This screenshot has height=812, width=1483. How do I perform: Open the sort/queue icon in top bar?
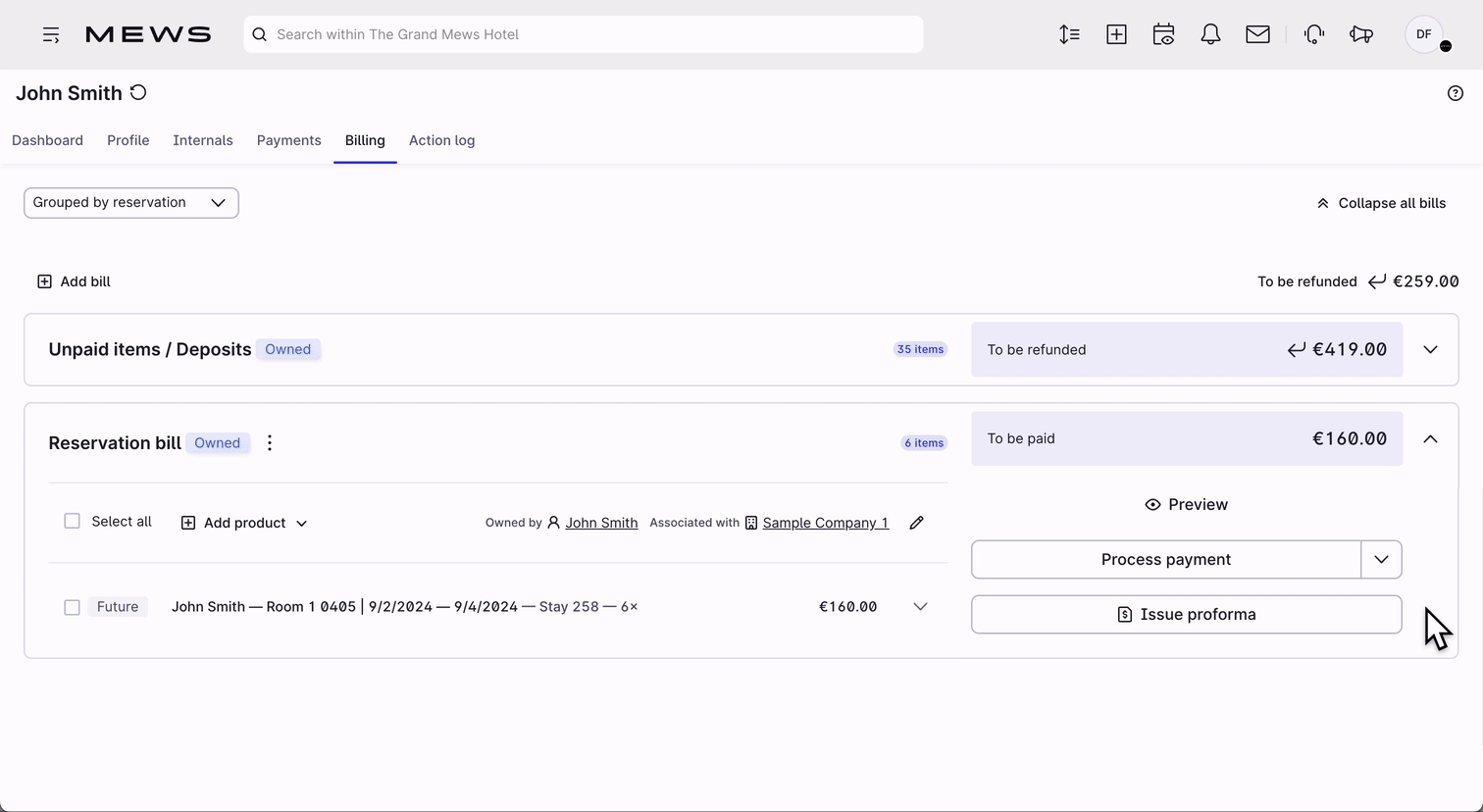coord(1069,34)
